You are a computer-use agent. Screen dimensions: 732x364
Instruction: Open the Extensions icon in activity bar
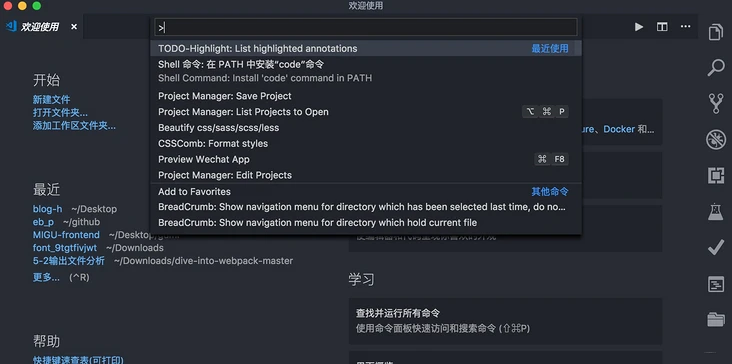tap(716, 175)
